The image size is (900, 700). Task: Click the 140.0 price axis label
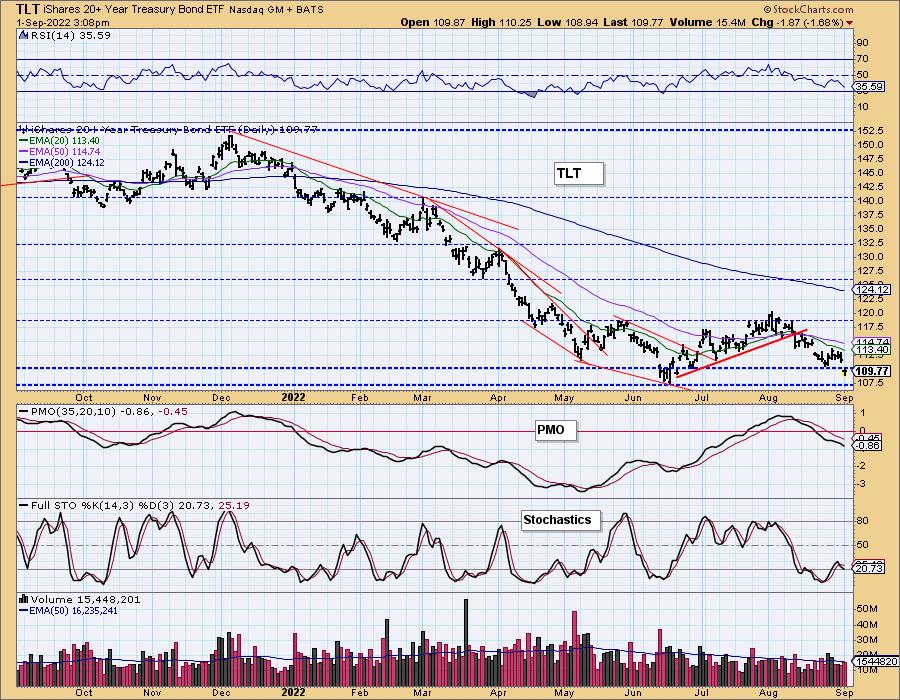[x=870, y=201]
